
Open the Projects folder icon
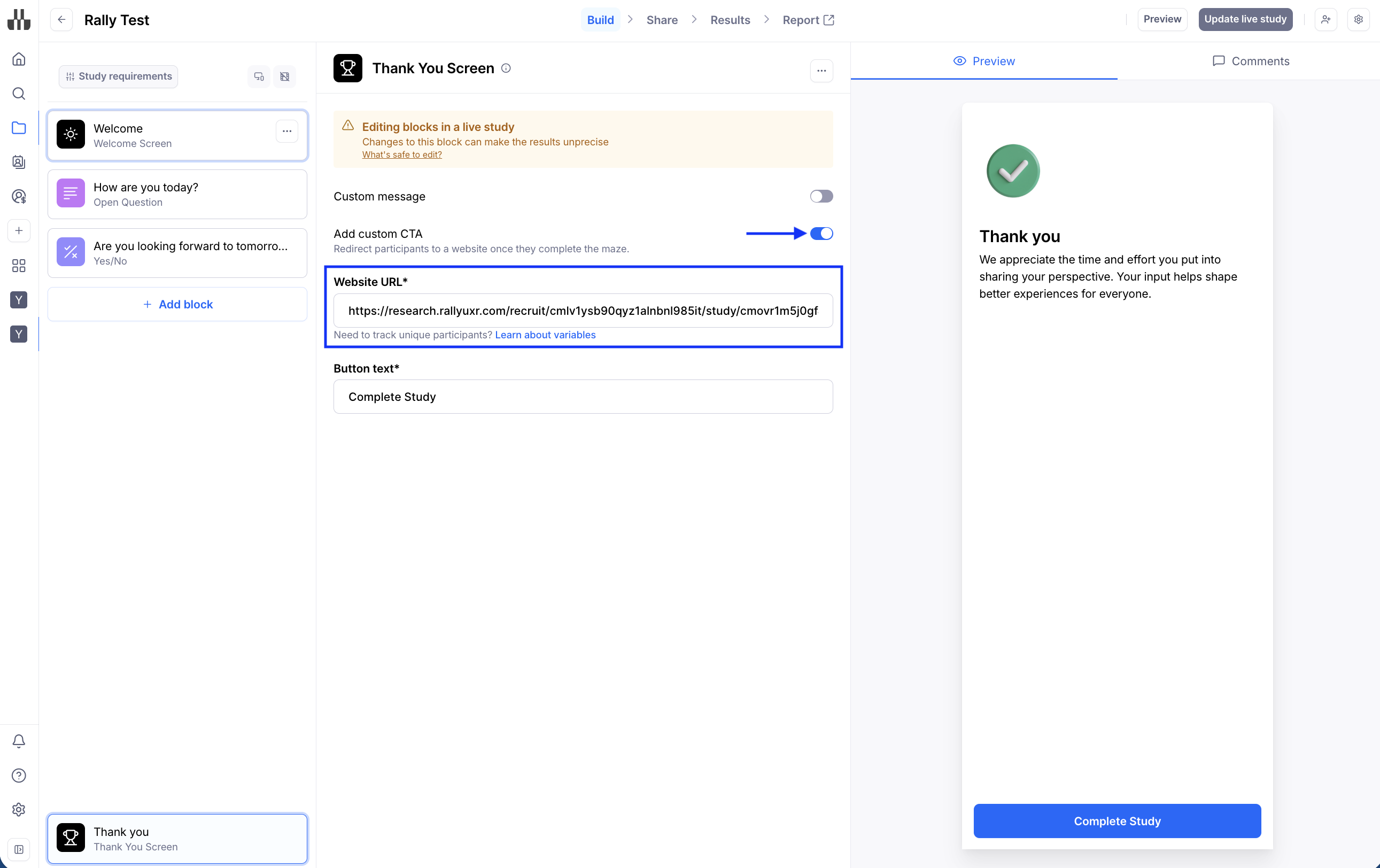click(19, 128)
